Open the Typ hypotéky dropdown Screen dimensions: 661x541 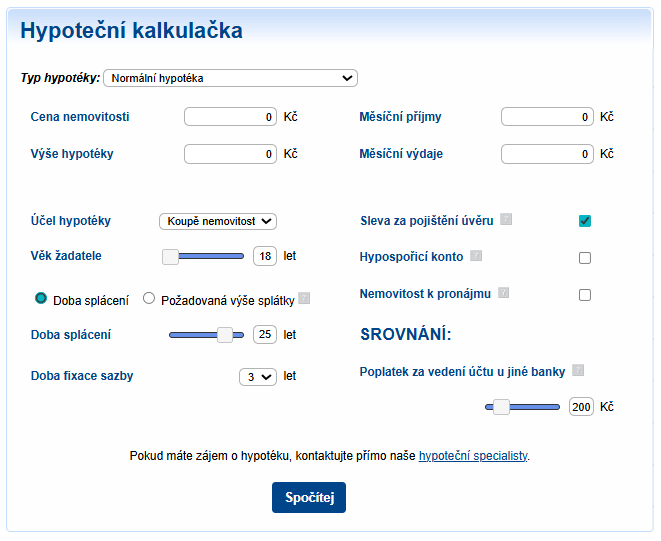(x=230, y=78)
